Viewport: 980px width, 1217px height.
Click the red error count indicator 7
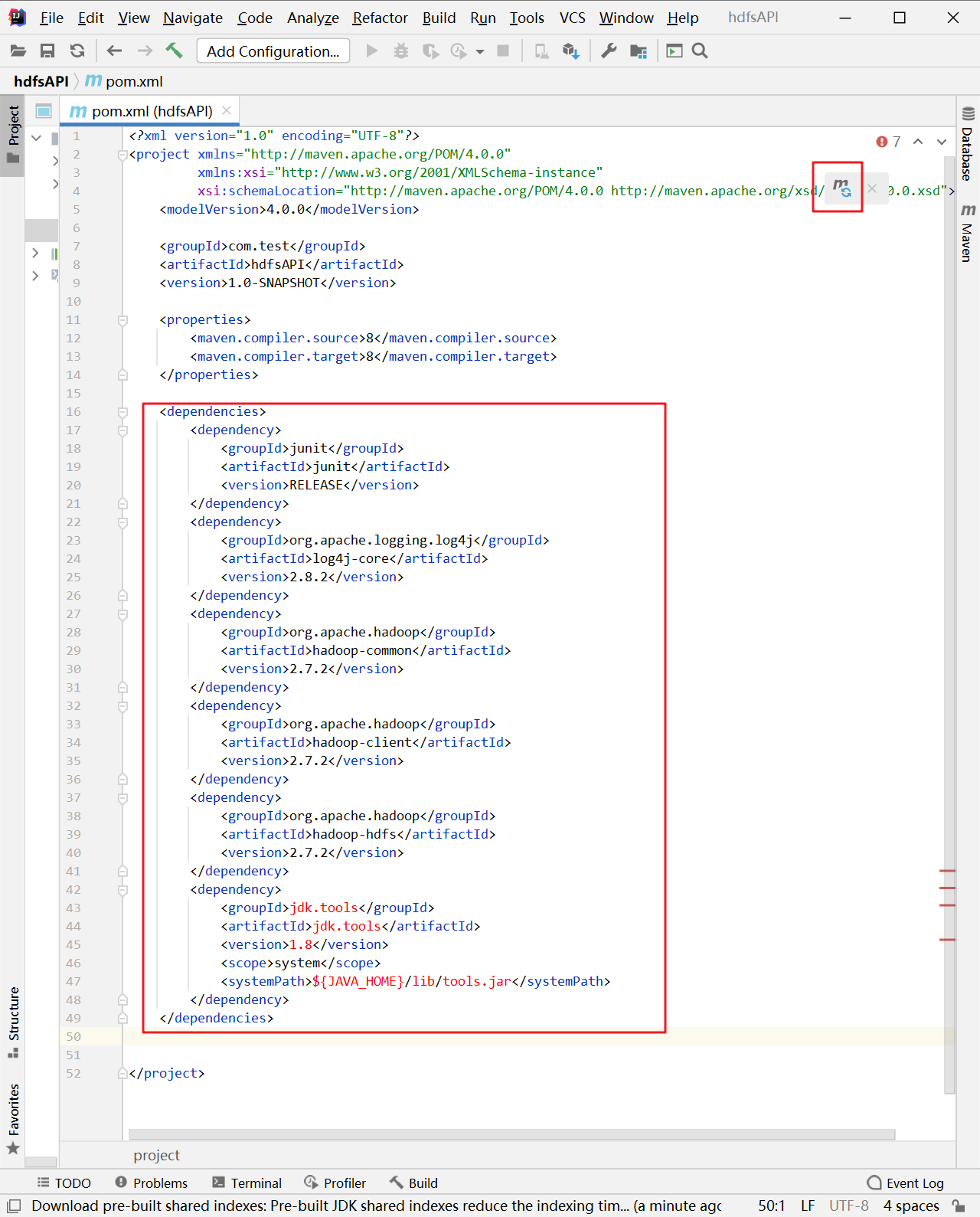pos(889,142)
